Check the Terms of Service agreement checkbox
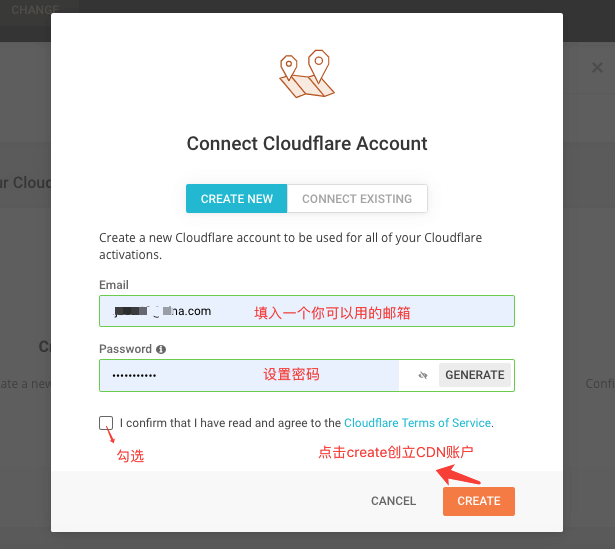The height and width of the screenshot is (549, 615). tap(106, 423)
